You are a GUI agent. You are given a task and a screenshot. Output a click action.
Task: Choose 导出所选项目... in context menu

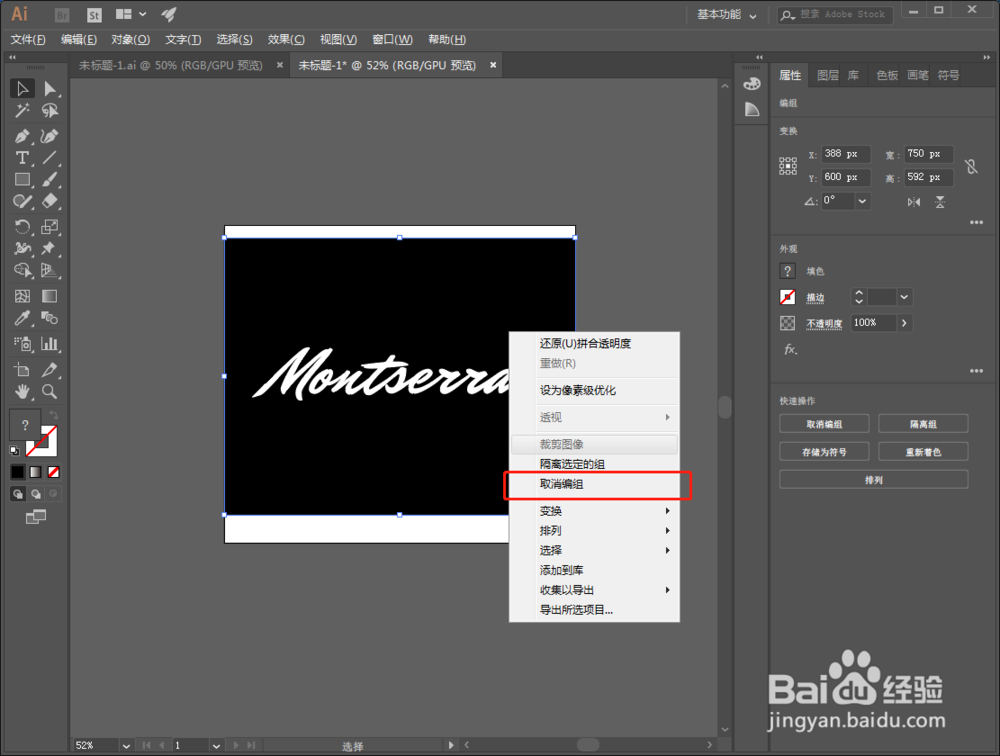tap(594, 610)
